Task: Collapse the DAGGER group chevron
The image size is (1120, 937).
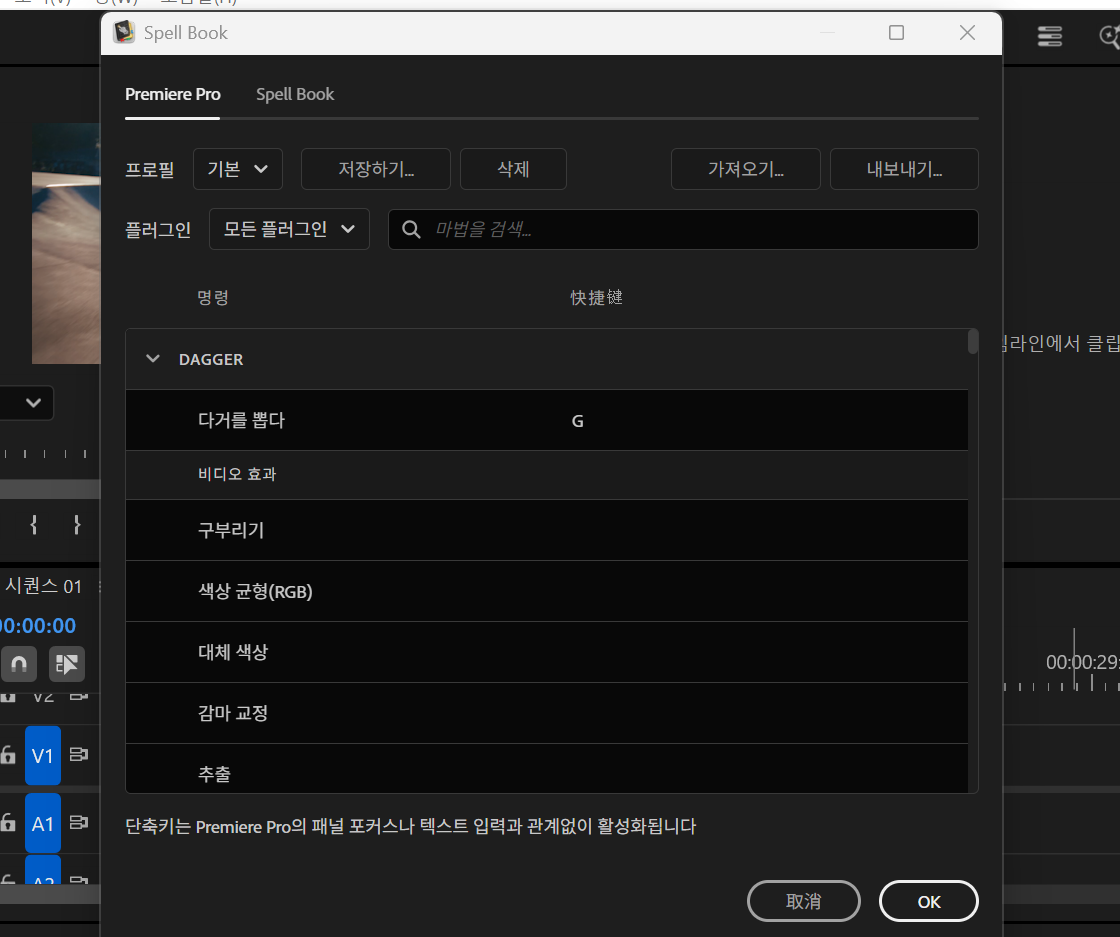Action: (153, 359)
